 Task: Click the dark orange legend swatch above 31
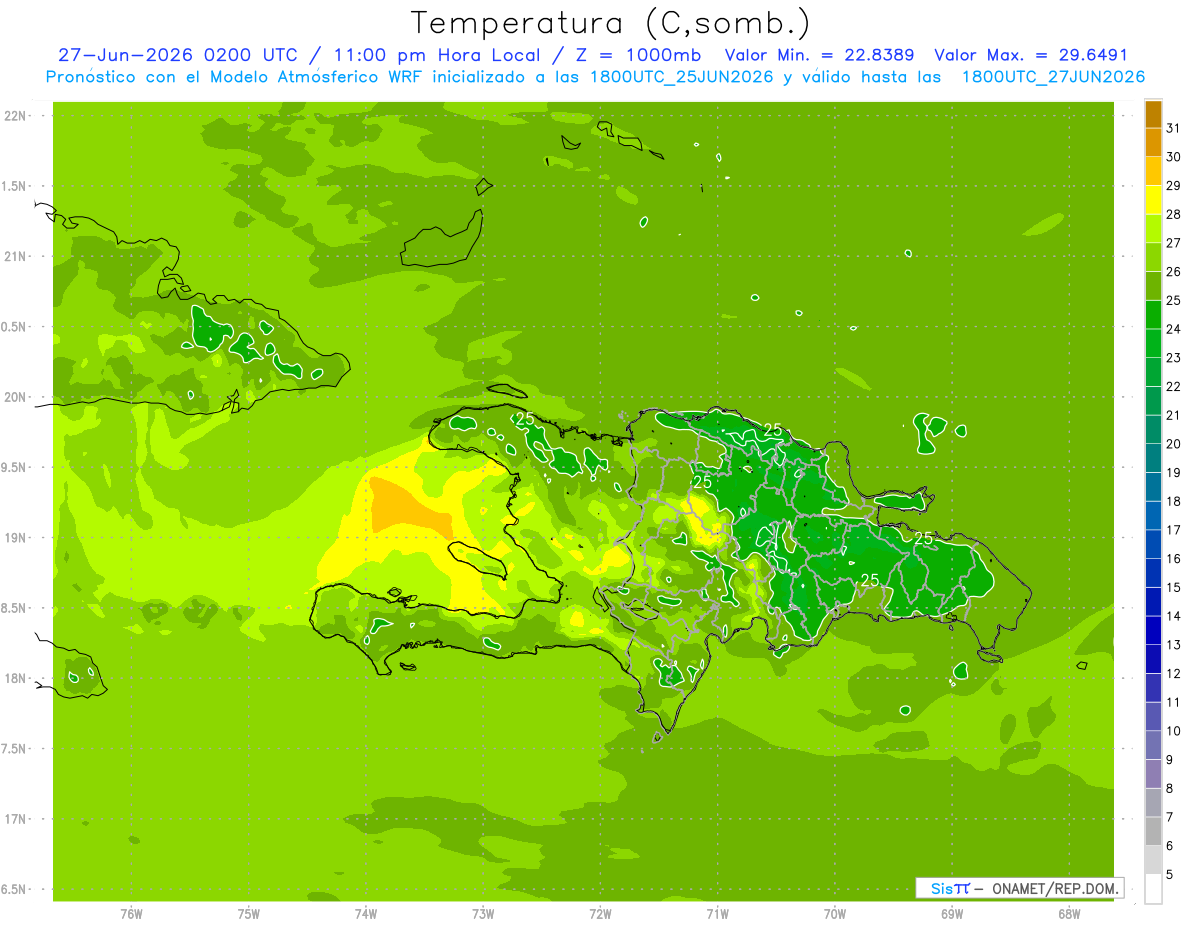click(x=1153, y=113)
